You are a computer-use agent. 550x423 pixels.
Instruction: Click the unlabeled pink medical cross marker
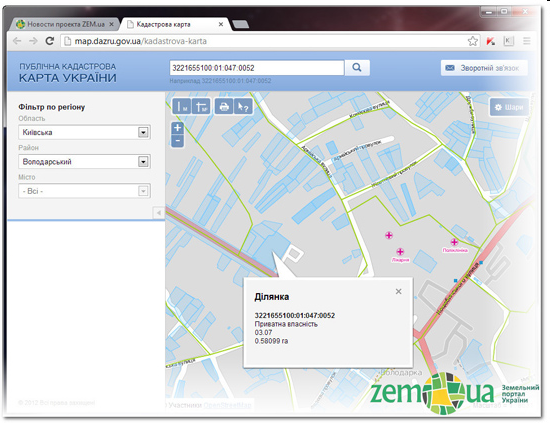coord(389,235)
